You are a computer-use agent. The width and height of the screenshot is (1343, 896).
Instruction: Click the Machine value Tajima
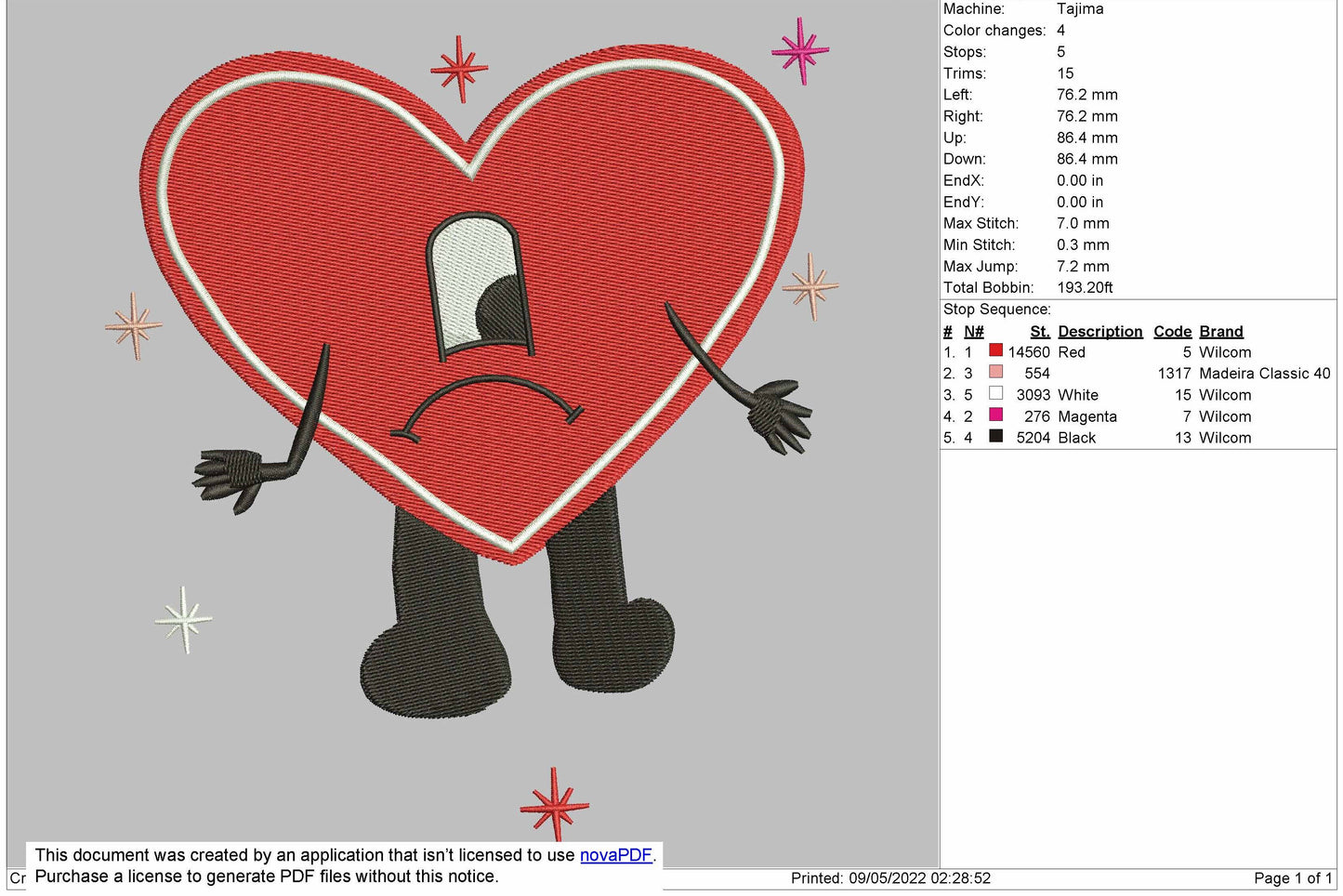(1080, 9)
